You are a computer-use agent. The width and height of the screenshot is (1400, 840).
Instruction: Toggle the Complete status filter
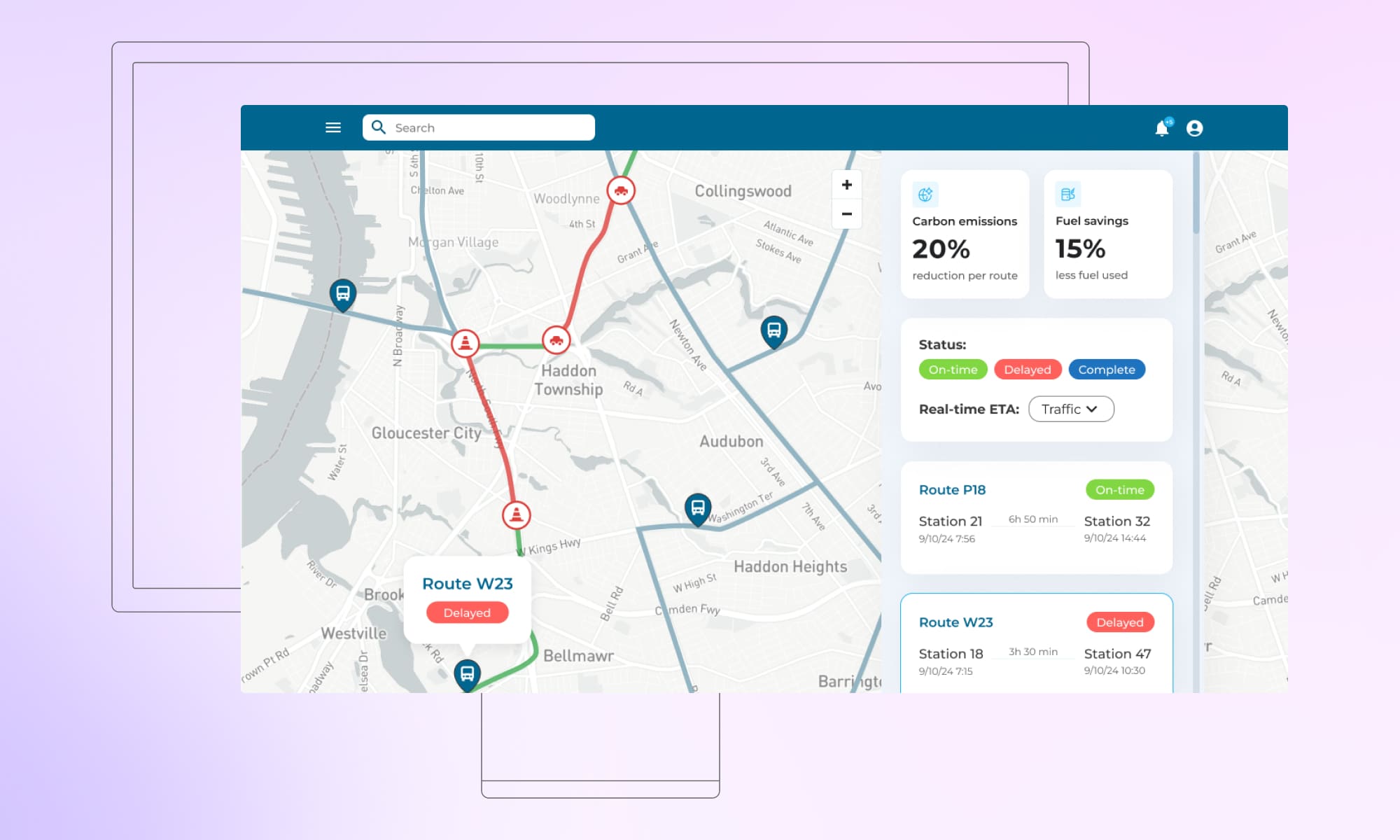pyautogui.click(x=1106, y=370)
